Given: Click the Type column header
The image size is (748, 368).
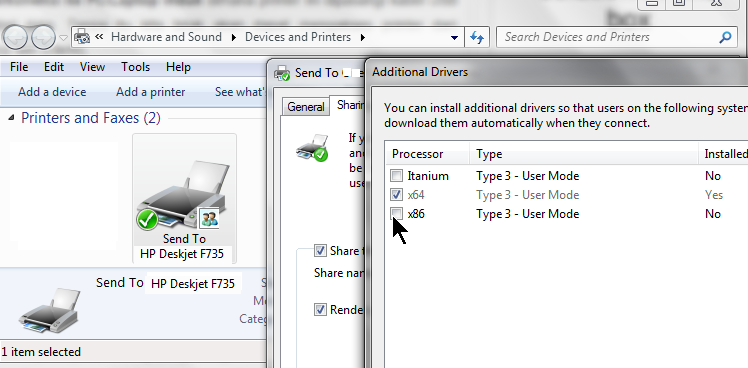Looking at the screenshot, I should coord(584,154).
